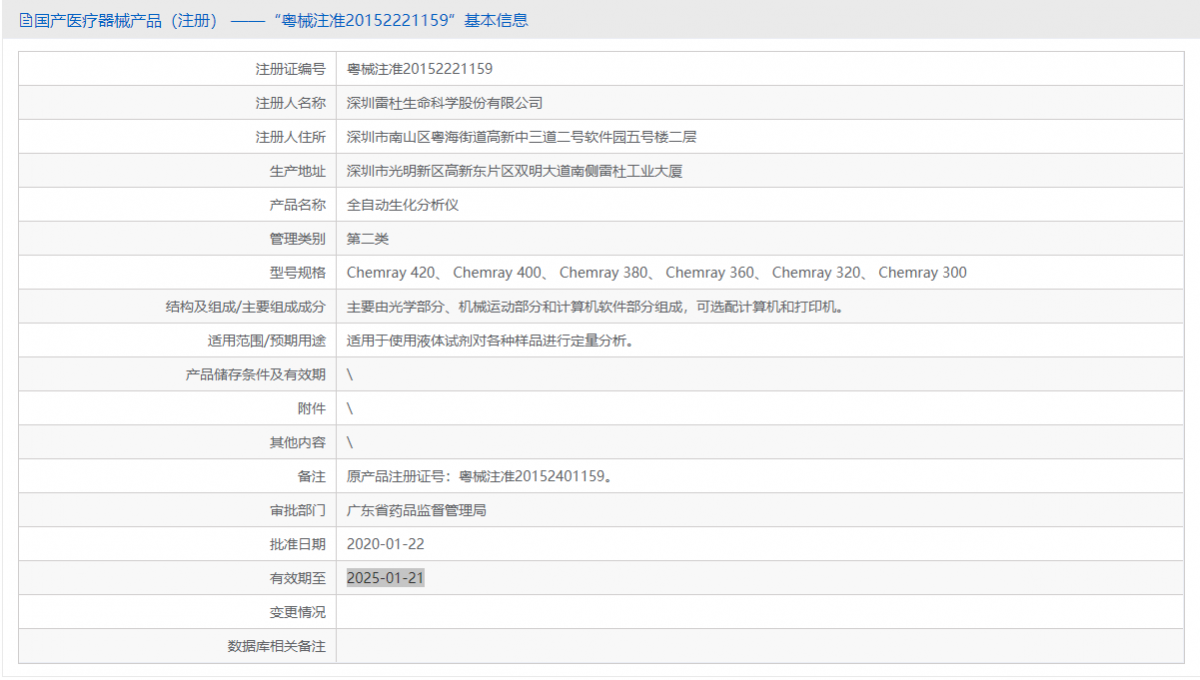1200x680 pixels.
Task: Click the 批准日期 label
Action: click(298, 544)
